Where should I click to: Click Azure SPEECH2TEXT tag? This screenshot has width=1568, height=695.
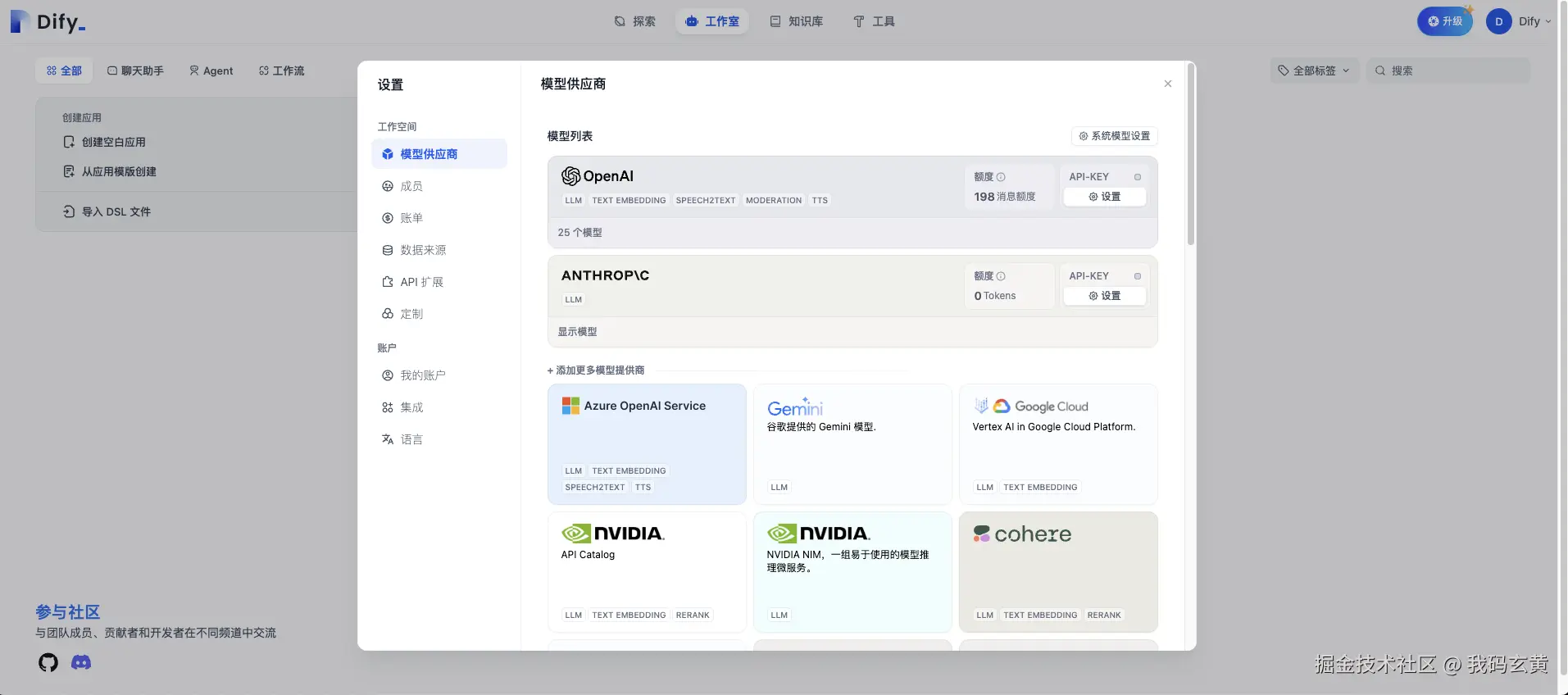tap(595, 487)
